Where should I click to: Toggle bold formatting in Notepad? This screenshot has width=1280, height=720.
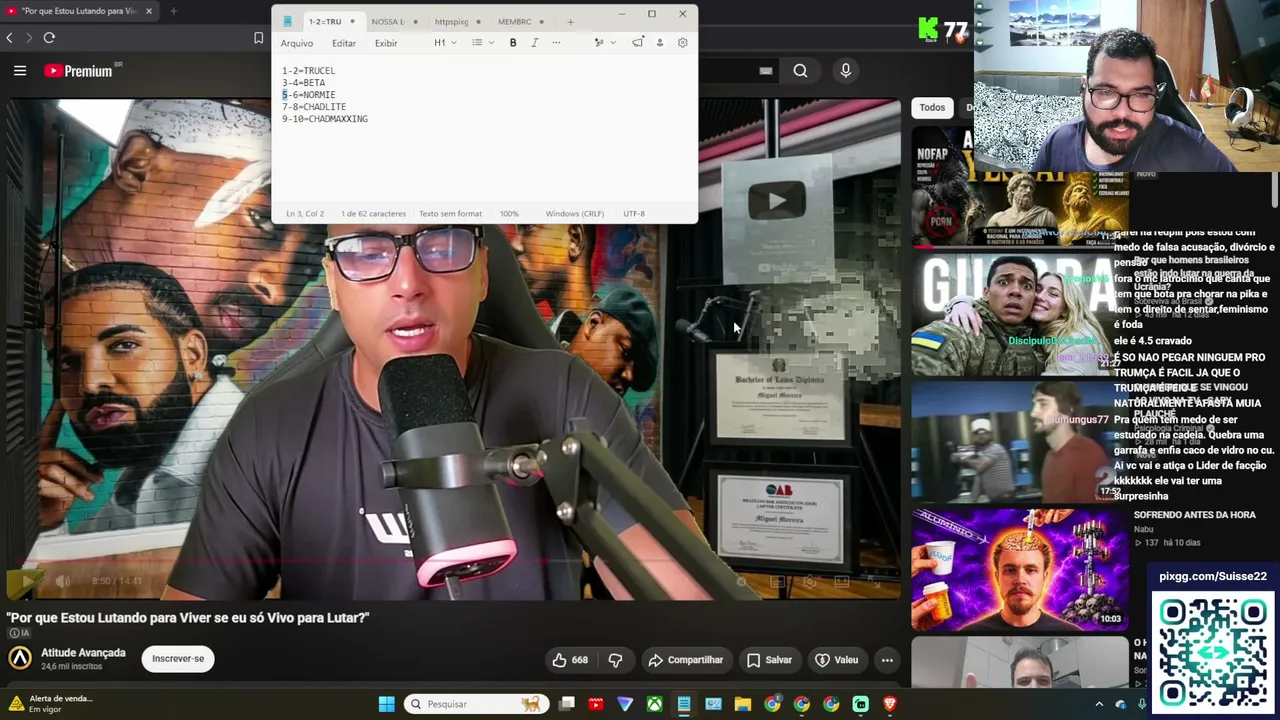point(513,43)
